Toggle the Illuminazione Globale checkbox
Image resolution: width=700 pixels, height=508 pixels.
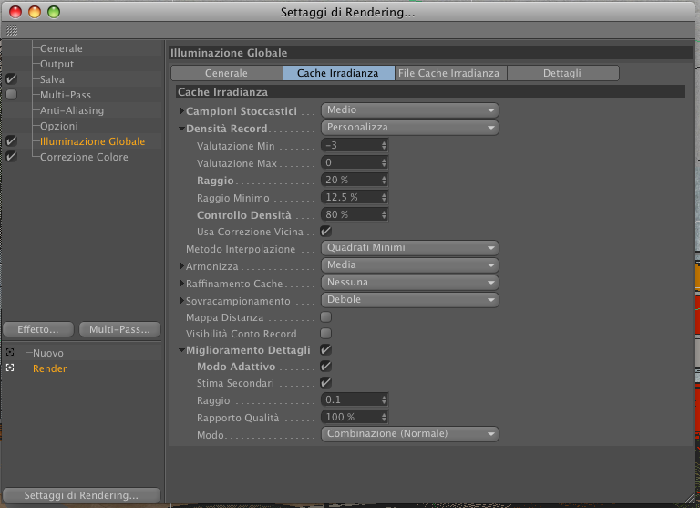[x=11, y=142]
